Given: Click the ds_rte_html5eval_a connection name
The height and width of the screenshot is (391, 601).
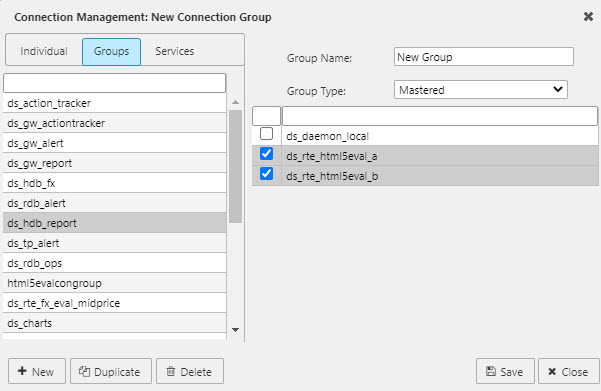Looking at the screenshot, I should (332, 156).
